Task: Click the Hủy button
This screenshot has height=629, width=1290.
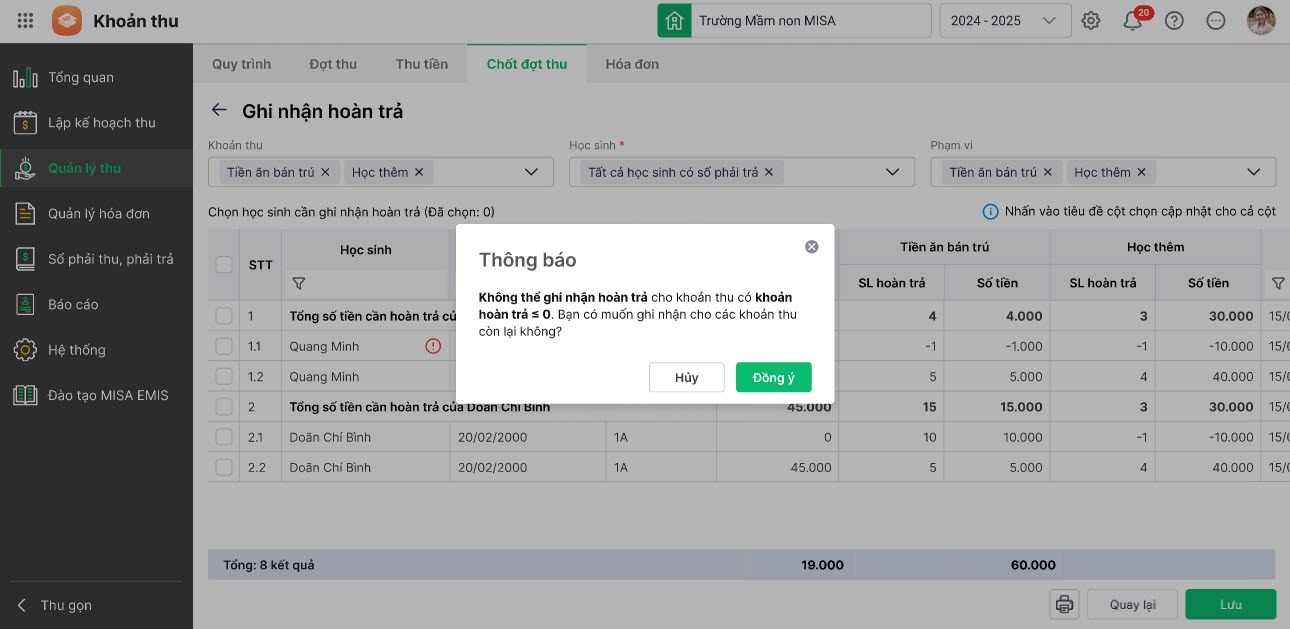Action: (x=686, y=377)
